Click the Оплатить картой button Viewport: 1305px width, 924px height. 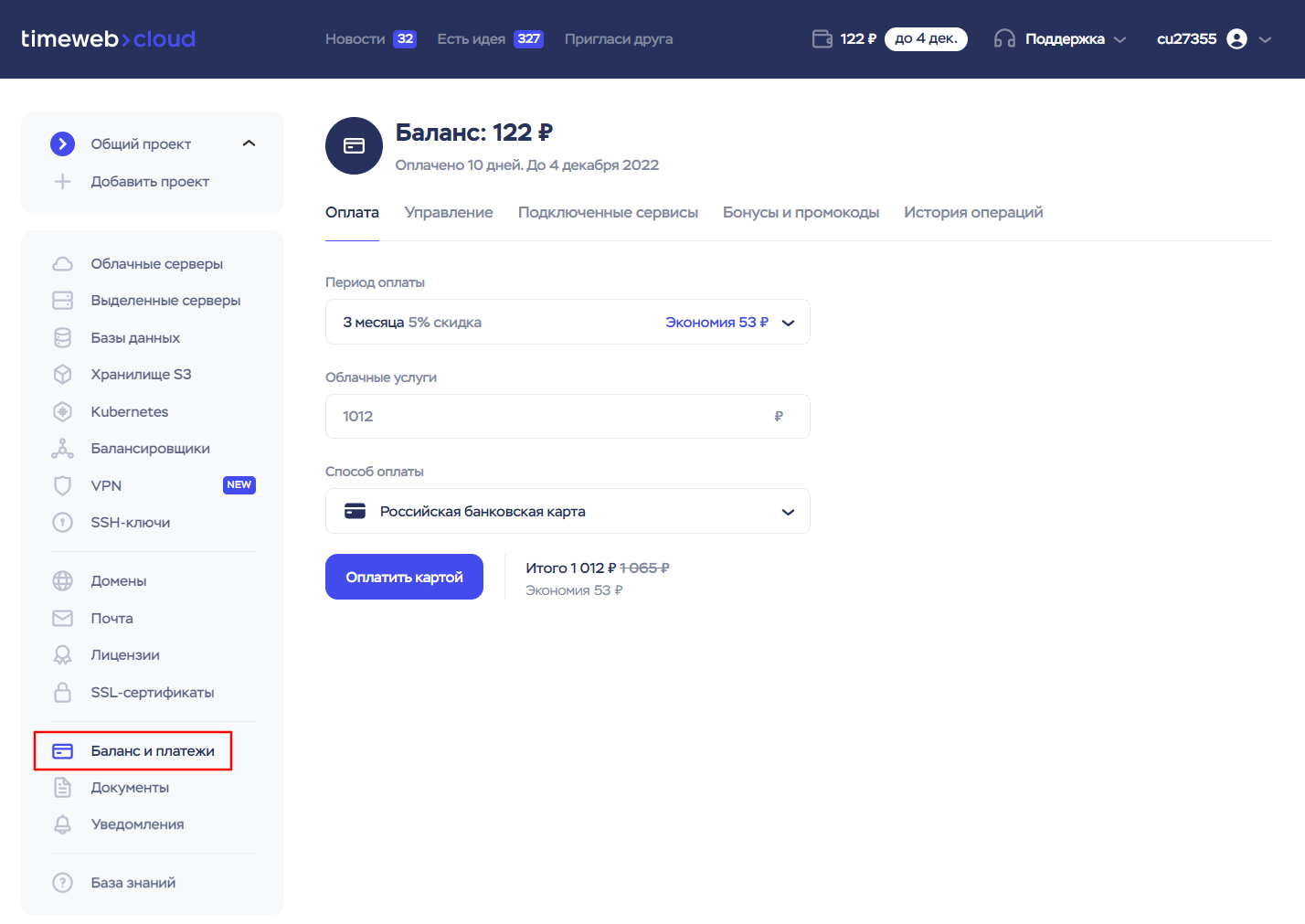pos(404,577)
